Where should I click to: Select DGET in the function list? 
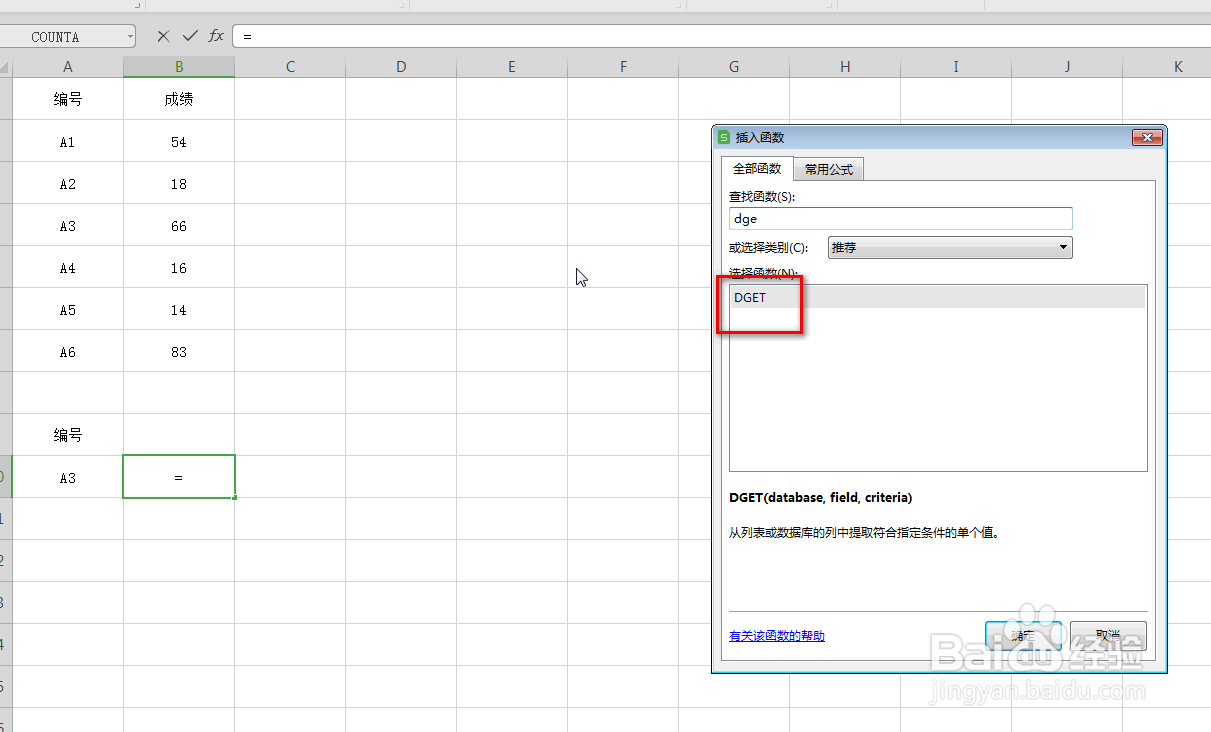click(x=937, y=297)
